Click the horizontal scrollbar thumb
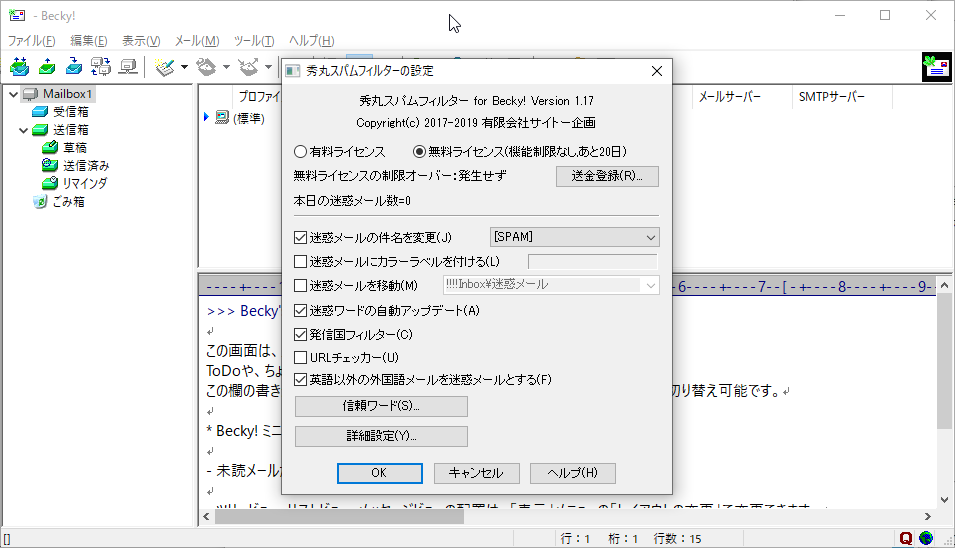The height and width of the screenshot is (548, 955). tap(339, 516)
